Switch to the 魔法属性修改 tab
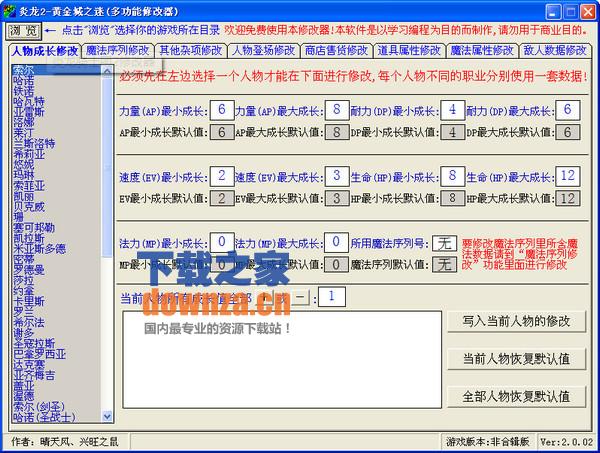Viewport: 600px width, 453px height. 482,51
